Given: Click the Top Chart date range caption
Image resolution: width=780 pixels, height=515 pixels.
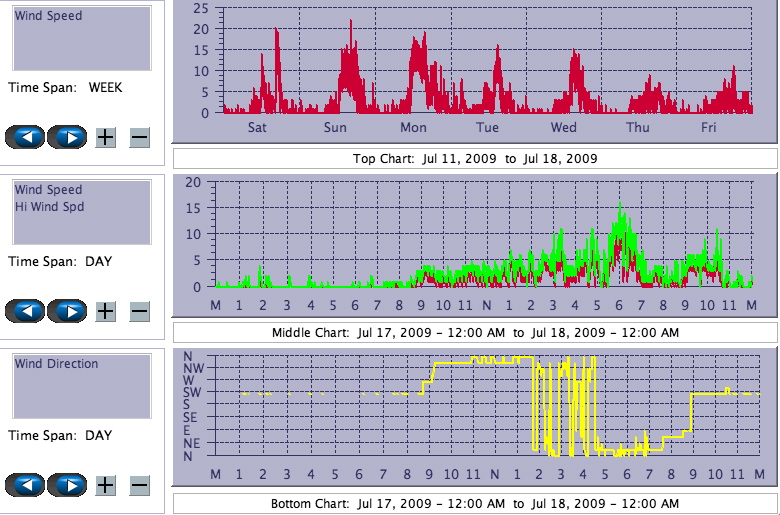Looking at the screenshot, I should [x=475, y=159].
